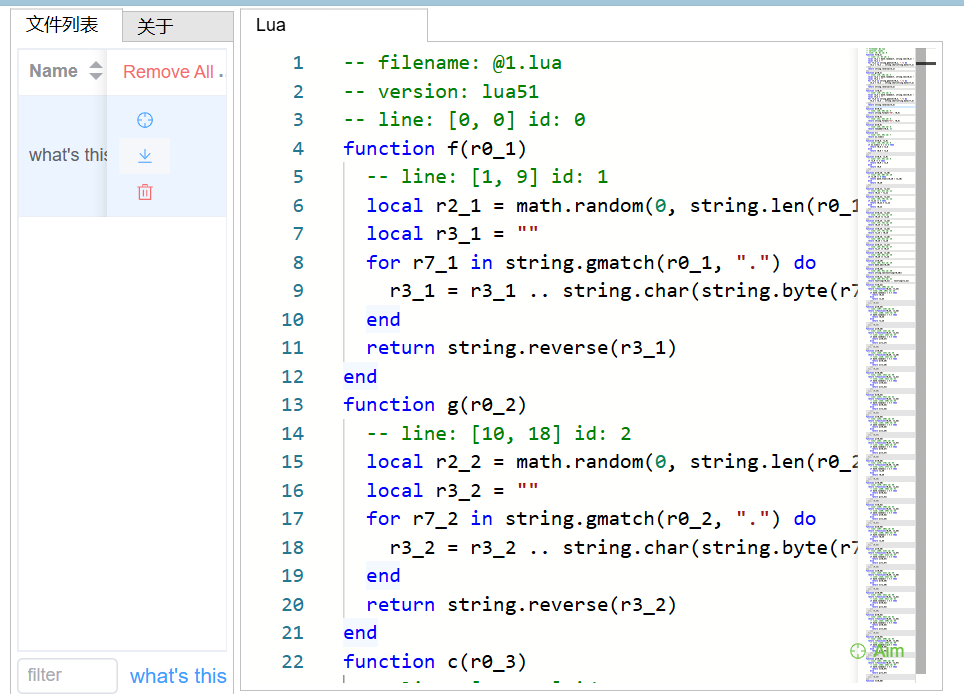Viewport: 964px width, 694px height.
Task: Click line number 22 in the gutter
Action: coord(293,661)
